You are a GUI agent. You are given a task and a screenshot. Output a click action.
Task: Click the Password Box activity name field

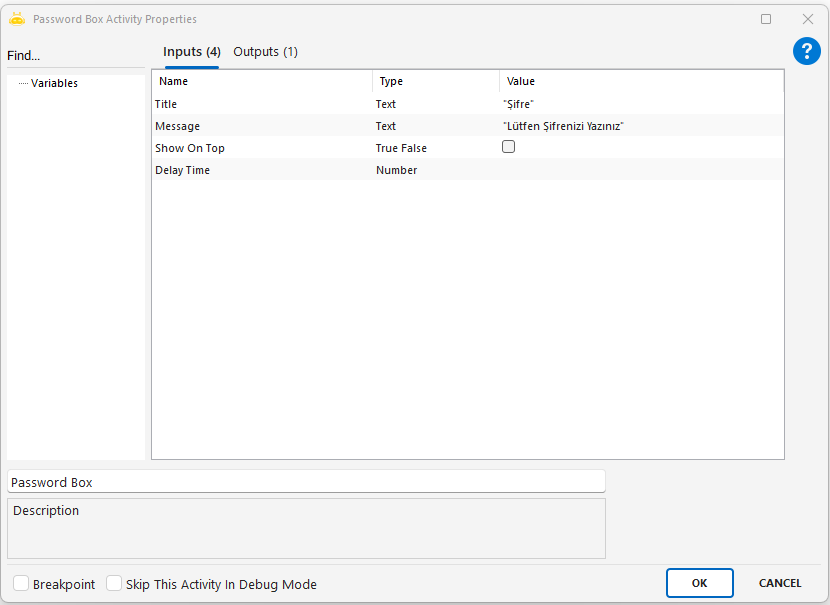tap(305, 482)
